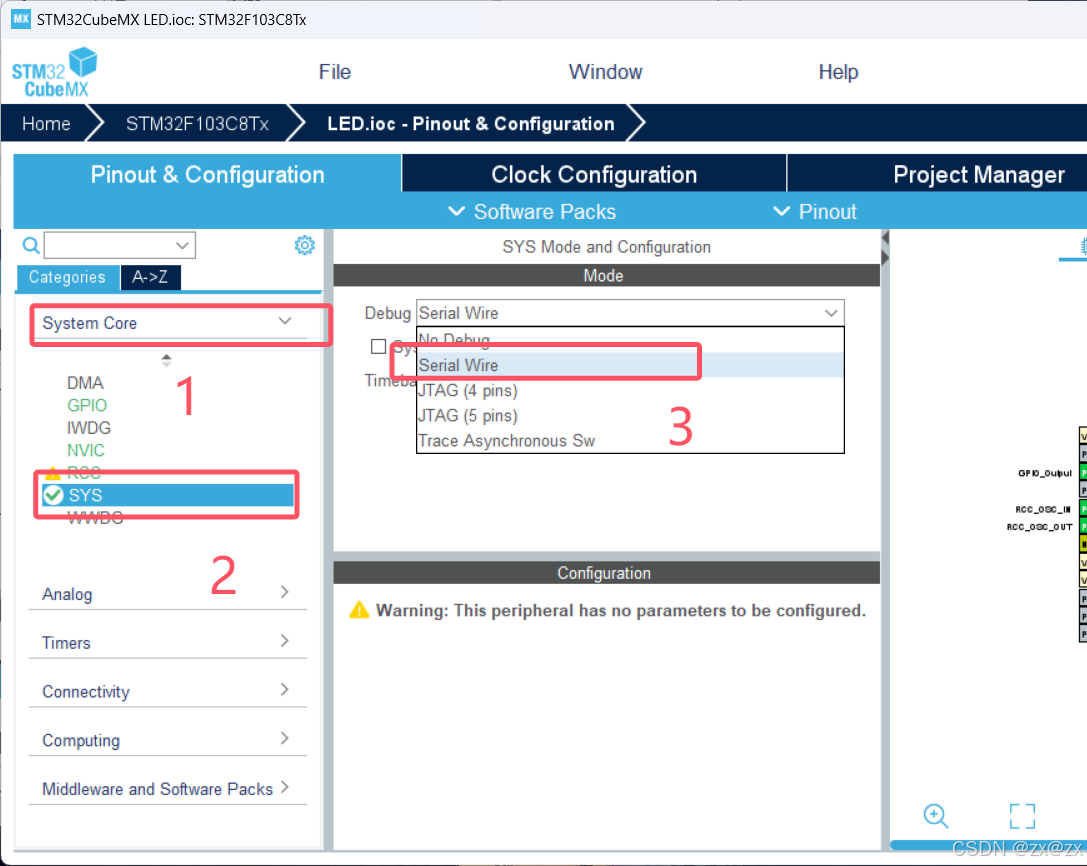1087x866 pixels.
Task: Open the Pinout dropdown menu
Action: click(x=815, y=211)
